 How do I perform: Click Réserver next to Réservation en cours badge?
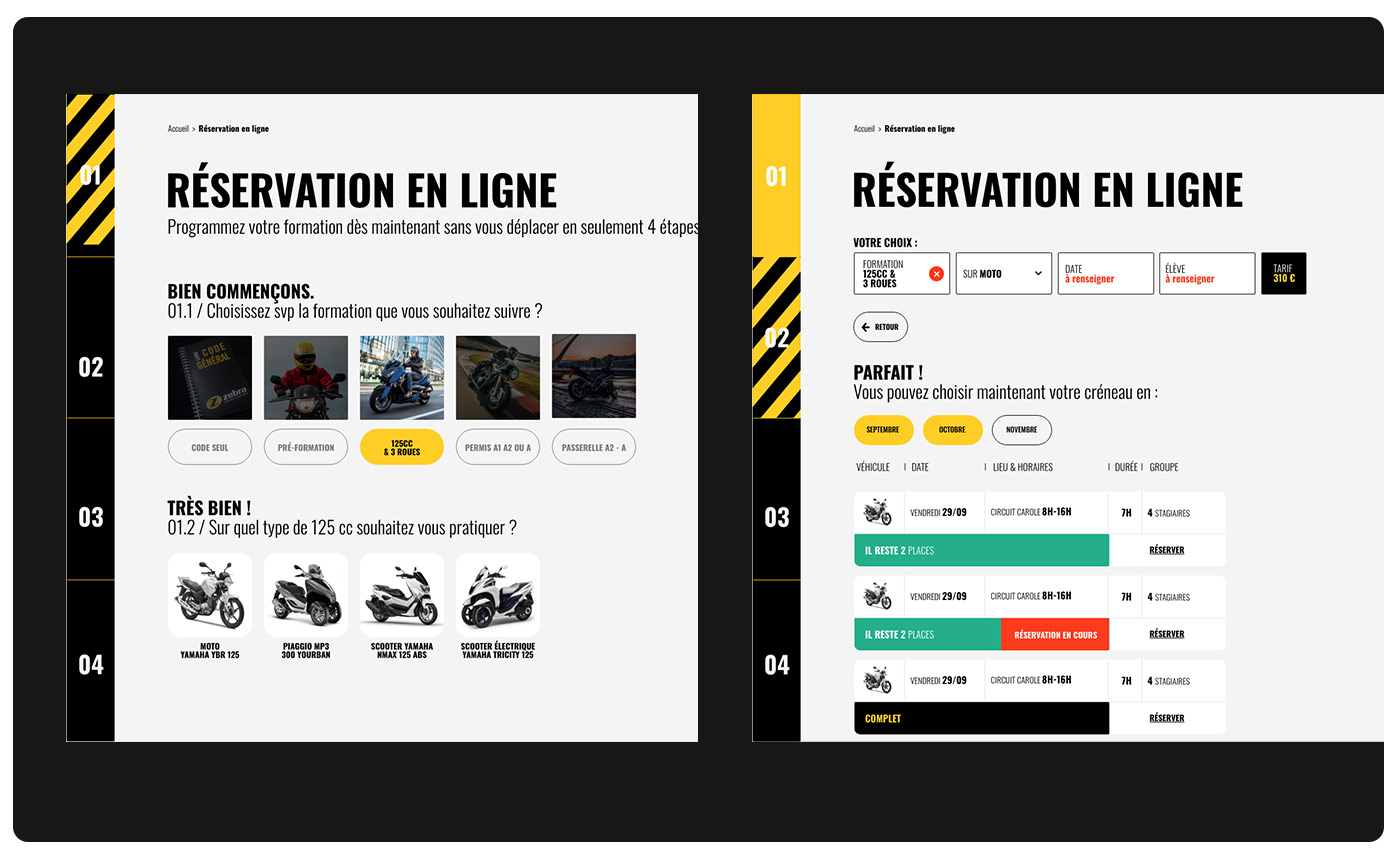(1167, 634)
